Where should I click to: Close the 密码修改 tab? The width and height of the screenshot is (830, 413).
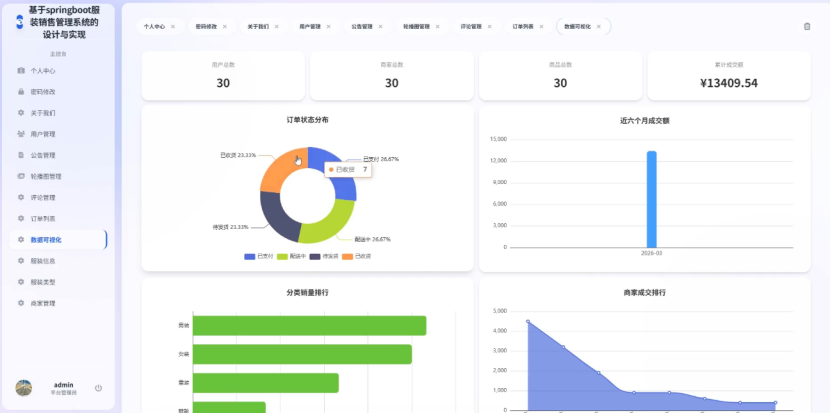click(x=224, y=26)
